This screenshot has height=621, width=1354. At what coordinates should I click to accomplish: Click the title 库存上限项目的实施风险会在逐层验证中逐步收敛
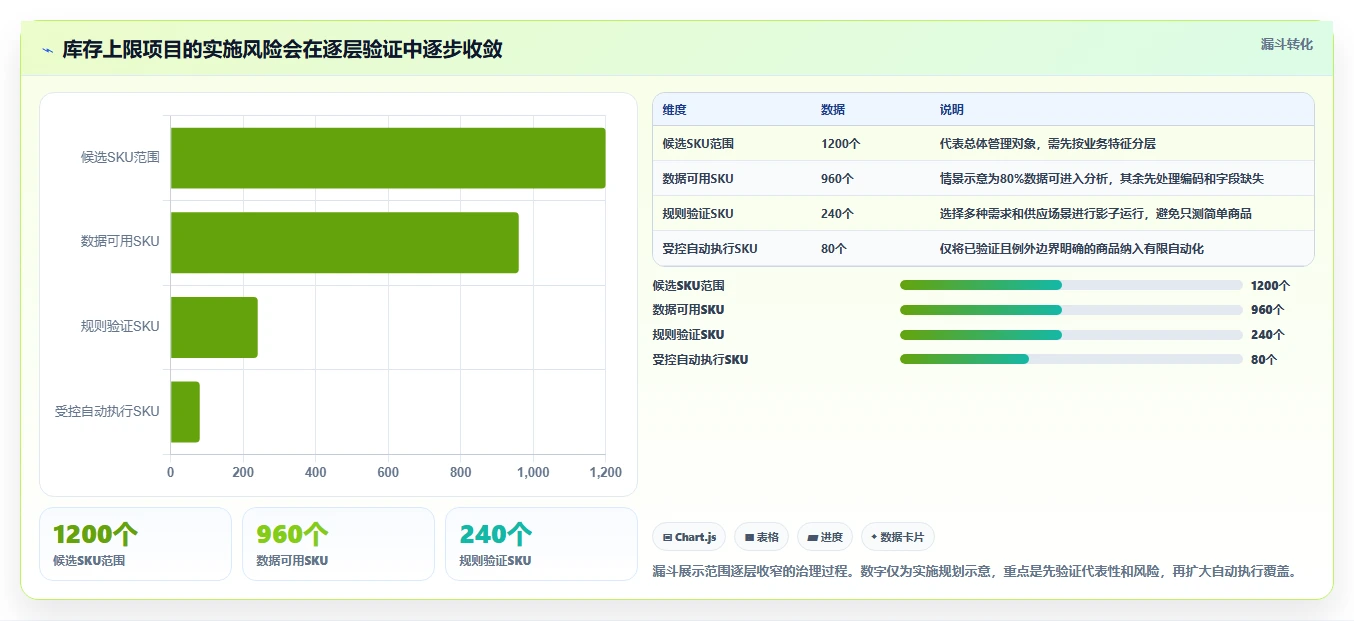[282, 49]
